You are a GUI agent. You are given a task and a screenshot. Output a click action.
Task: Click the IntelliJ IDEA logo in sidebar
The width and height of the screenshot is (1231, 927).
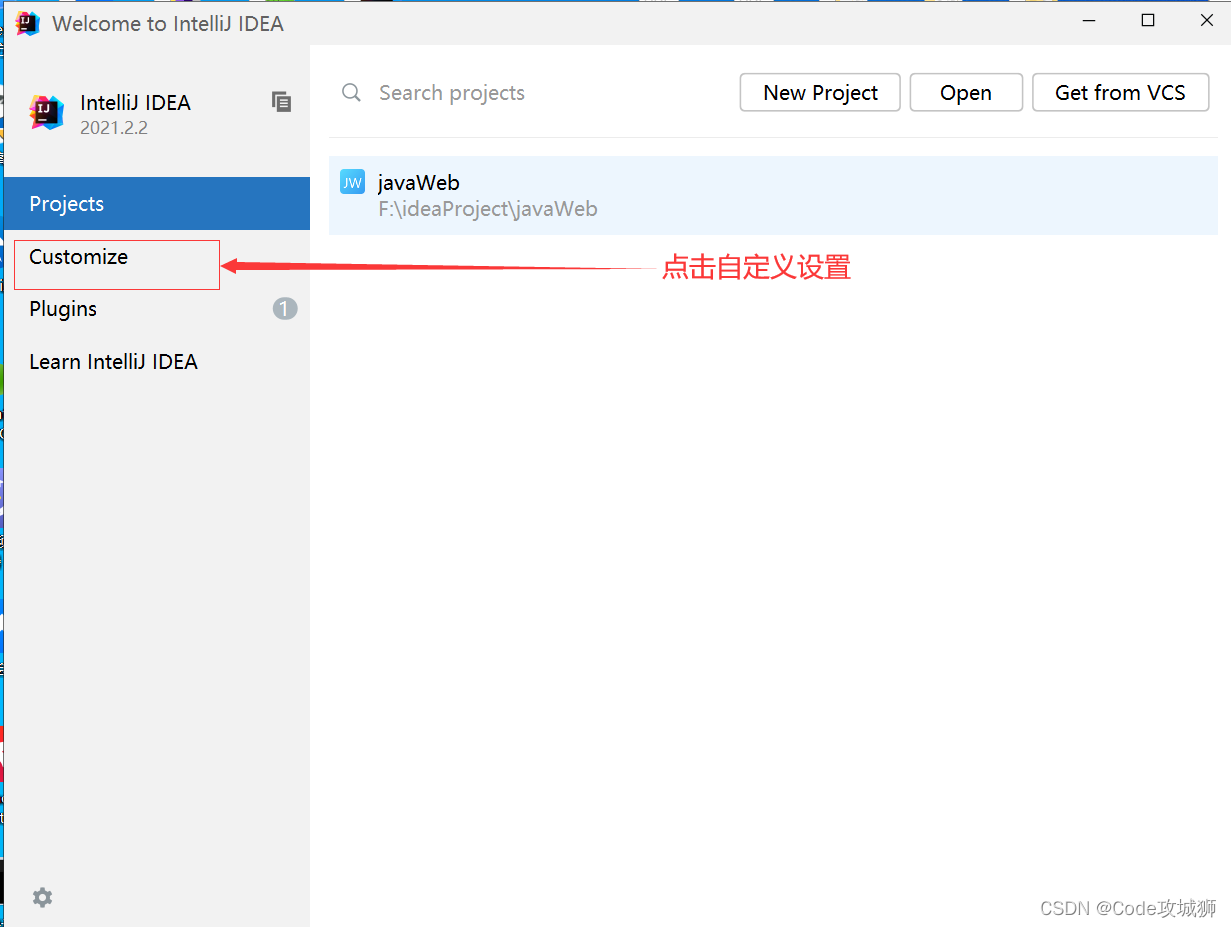tap(47, 113)
